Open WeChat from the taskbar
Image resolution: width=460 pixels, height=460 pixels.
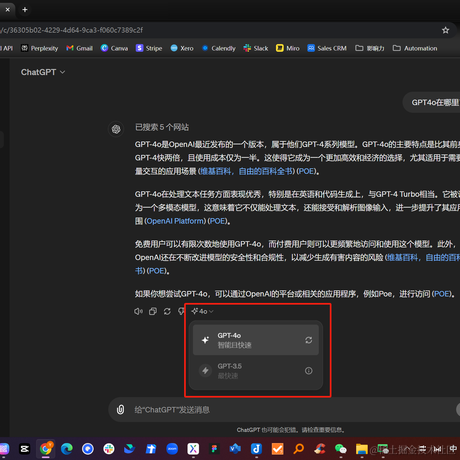pyautogui.click(x=341, y=449)
